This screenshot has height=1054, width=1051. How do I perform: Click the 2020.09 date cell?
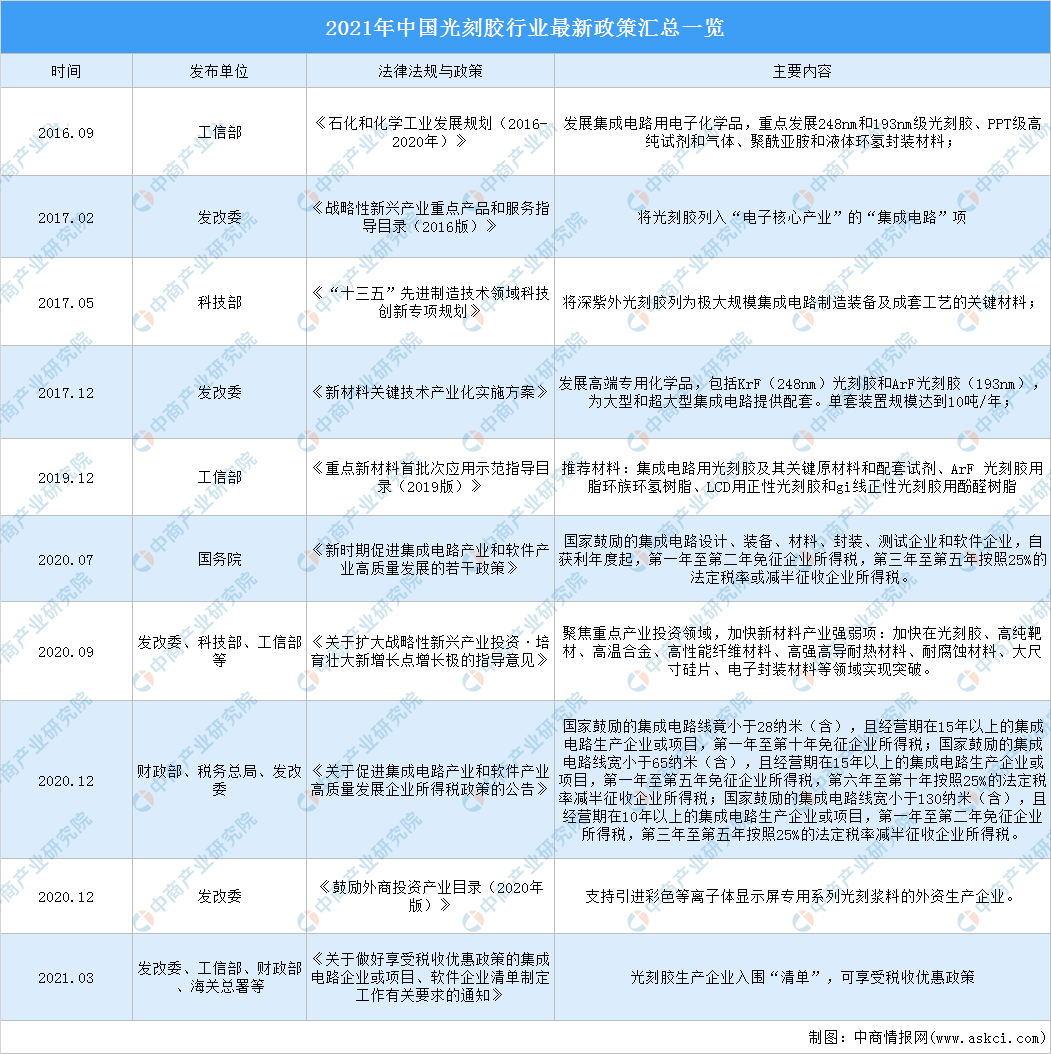(66, 652)
